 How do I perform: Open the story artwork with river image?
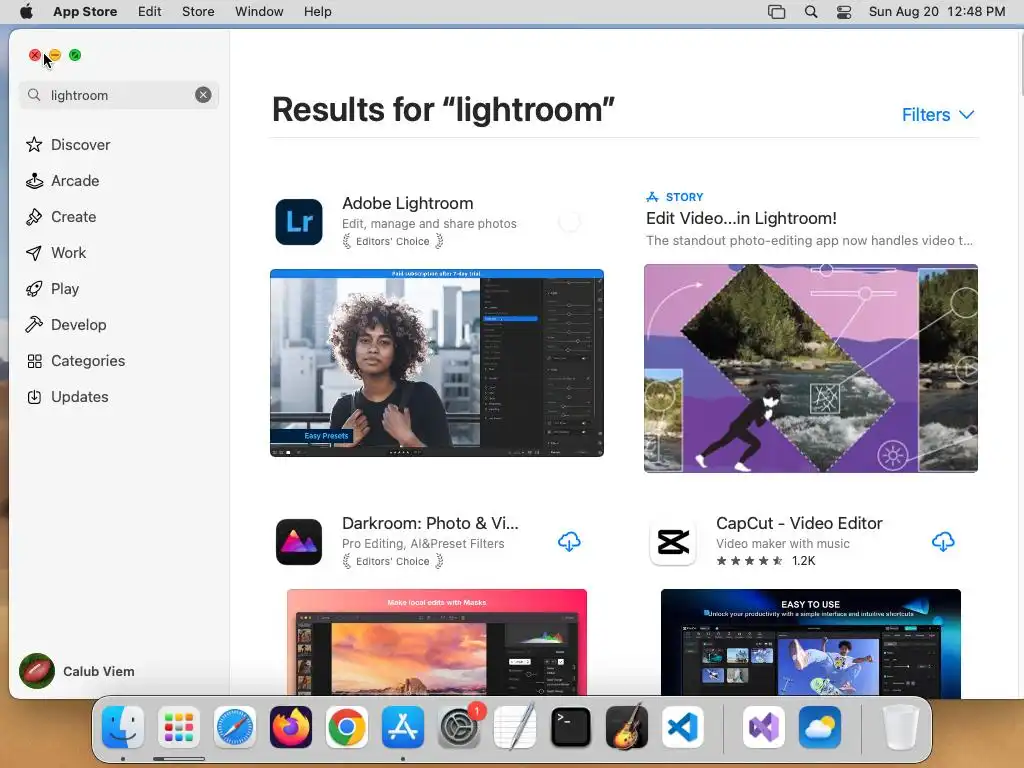tap(810, 368)
